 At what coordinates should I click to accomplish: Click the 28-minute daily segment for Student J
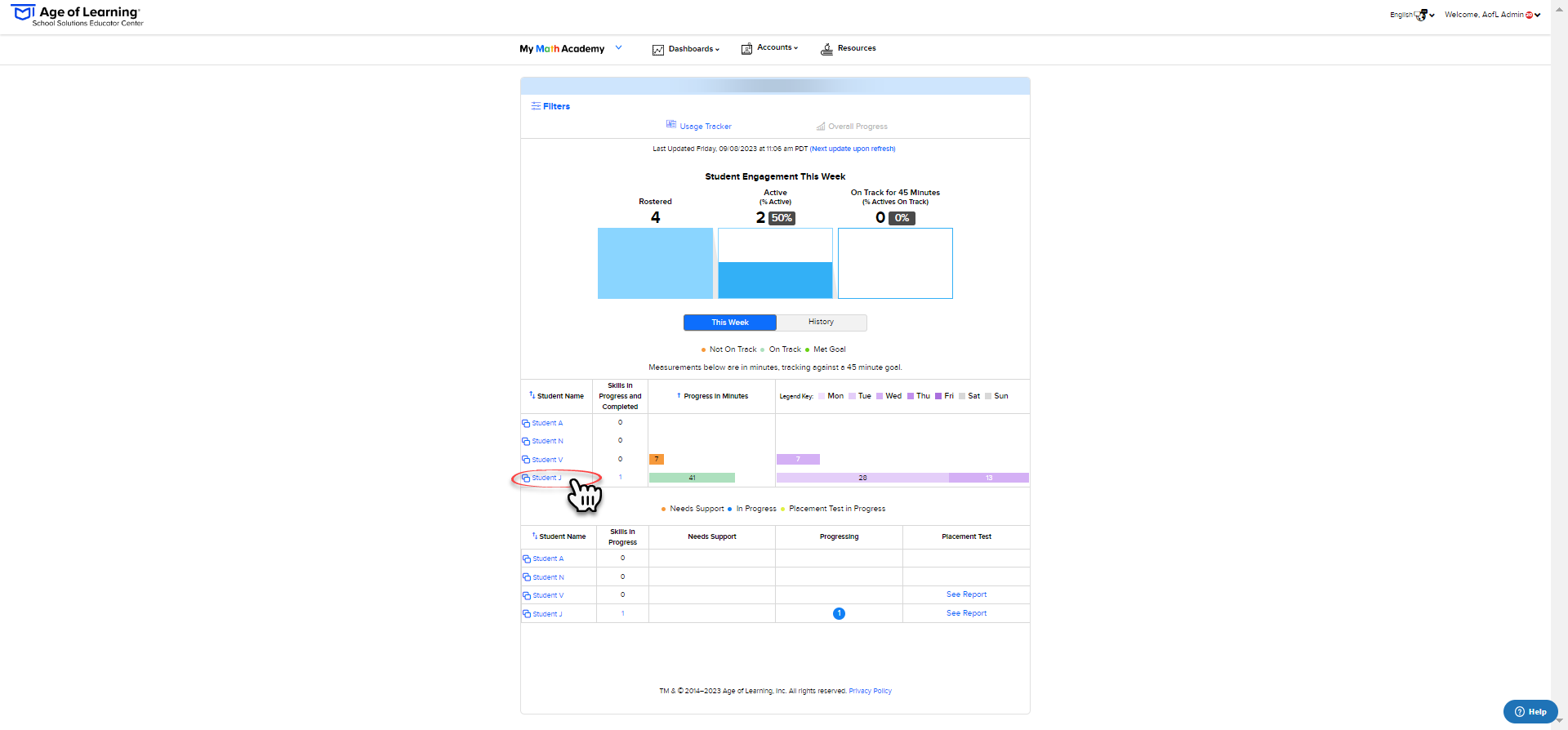coord(862,478)
